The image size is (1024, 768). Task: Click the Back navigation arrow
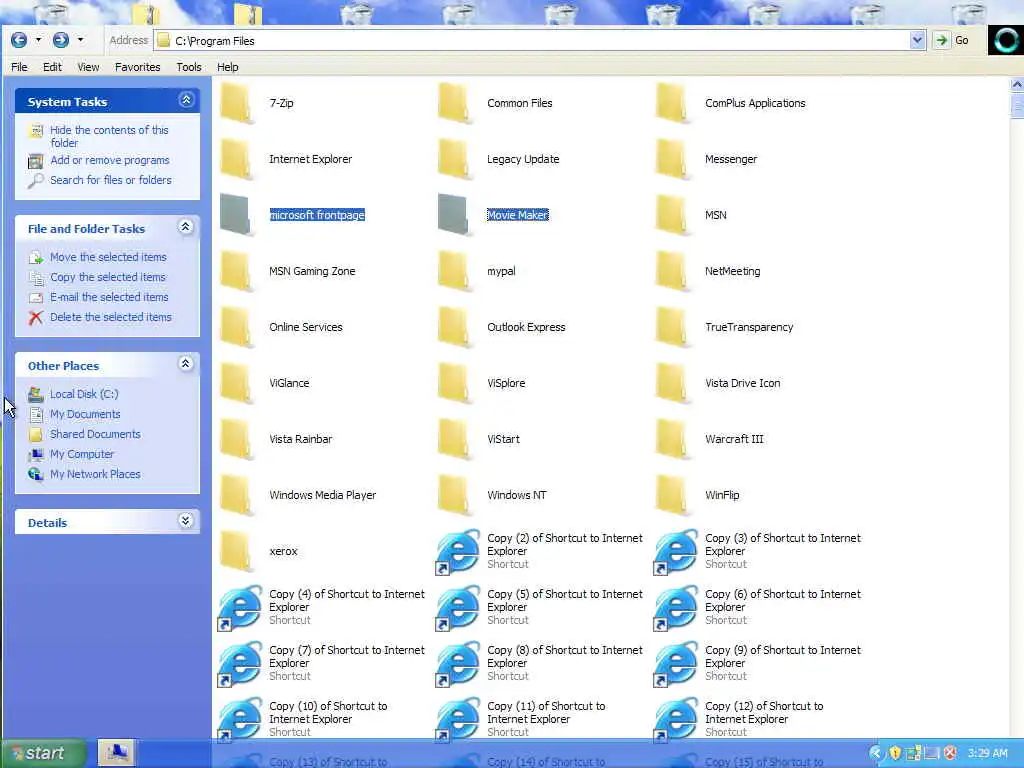(x=19, y=40)
